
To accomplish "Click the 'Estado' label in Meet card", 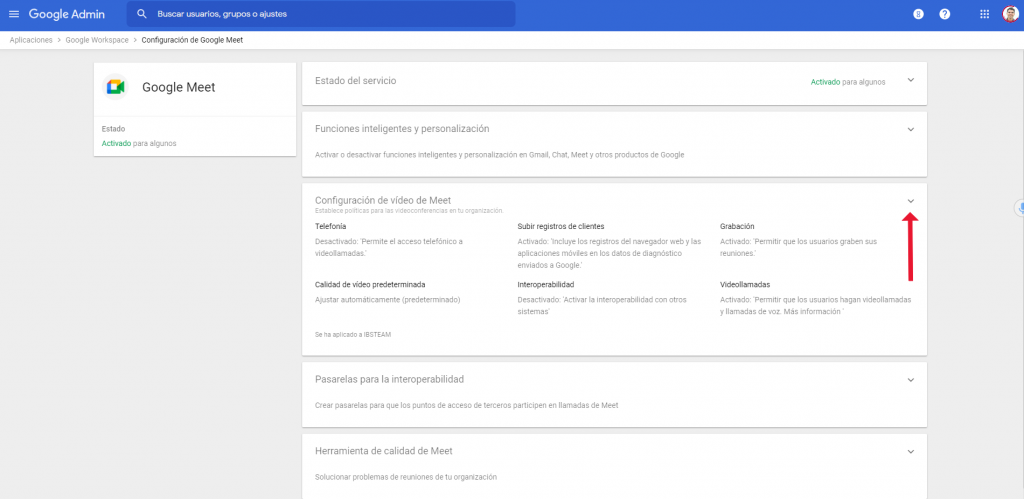I will pyautogui.click(x=114, y=129).
